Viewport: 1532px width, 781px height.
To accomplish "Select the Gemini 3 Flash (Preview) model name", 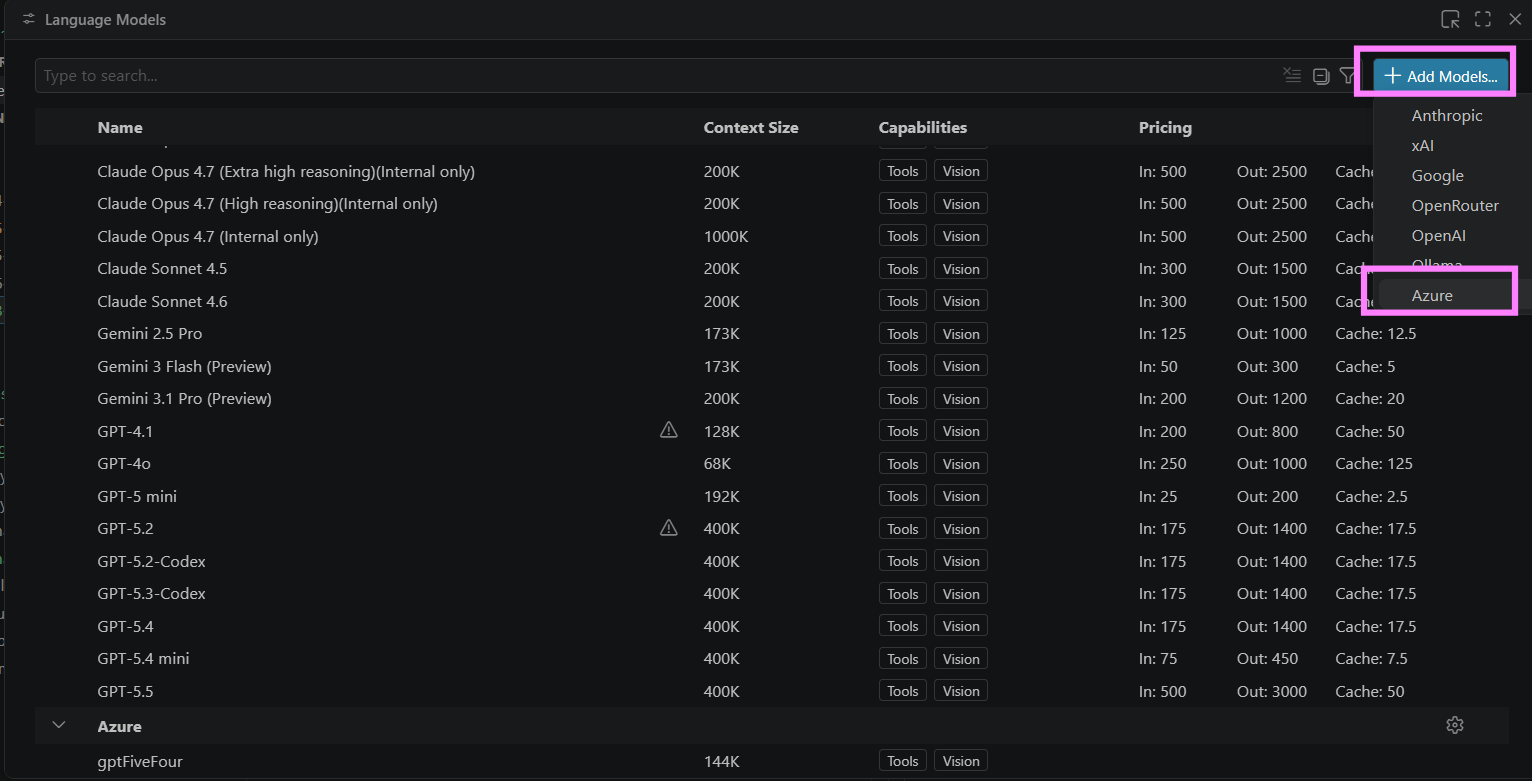I will coord(185,366).
